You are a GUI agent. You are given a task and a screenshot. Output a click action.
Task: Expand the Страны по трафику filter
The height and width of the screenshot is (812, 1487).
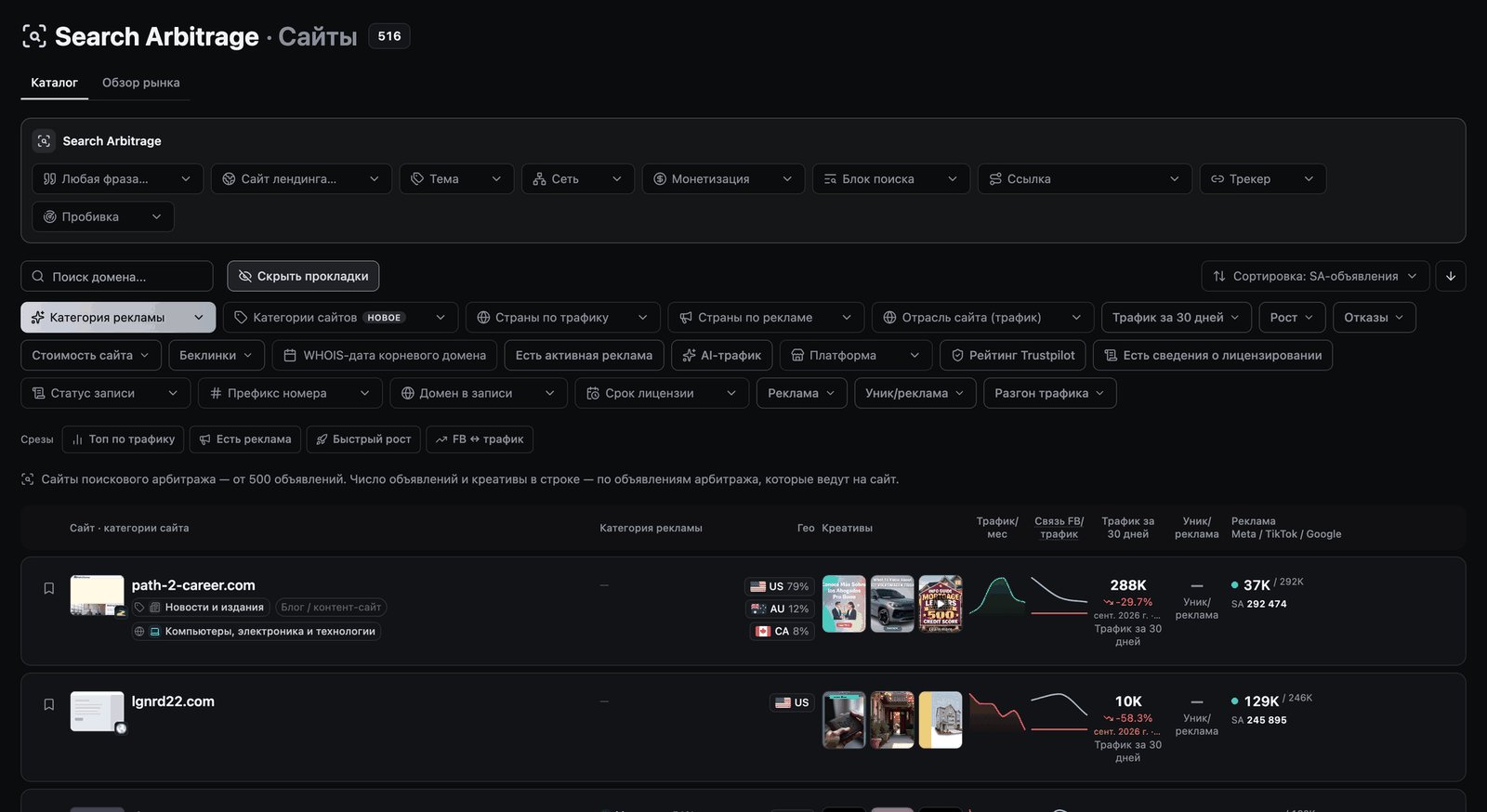pos(562,317)
